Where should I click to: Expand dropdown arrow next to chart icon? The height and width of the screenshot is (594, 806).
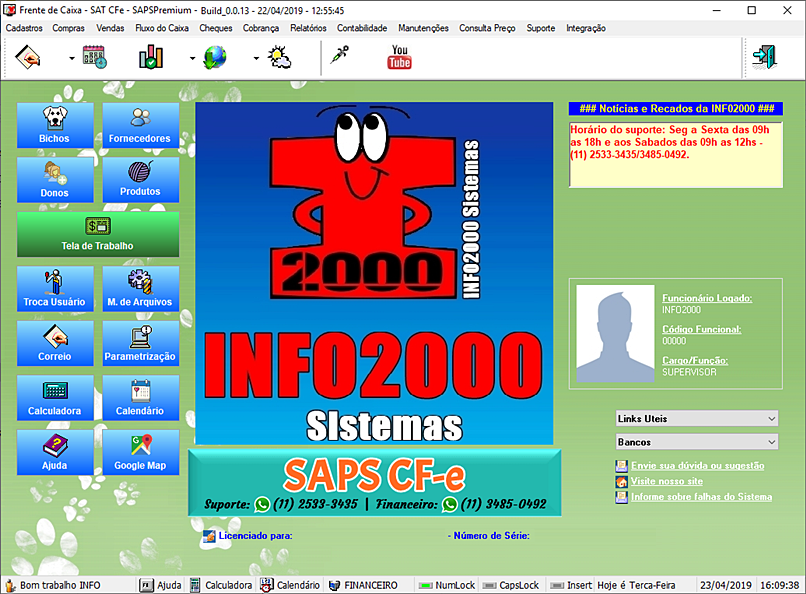192,58
